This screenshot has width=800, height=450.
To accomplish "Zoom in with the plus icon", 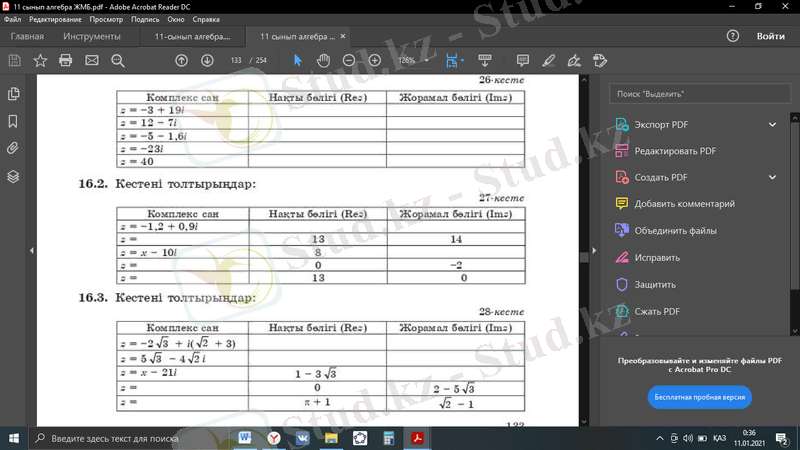I will [375, 60].
